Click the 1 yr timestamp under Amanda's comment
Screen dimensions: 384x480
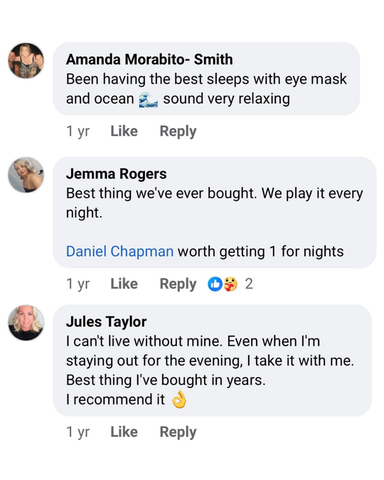tap(78, 131)
